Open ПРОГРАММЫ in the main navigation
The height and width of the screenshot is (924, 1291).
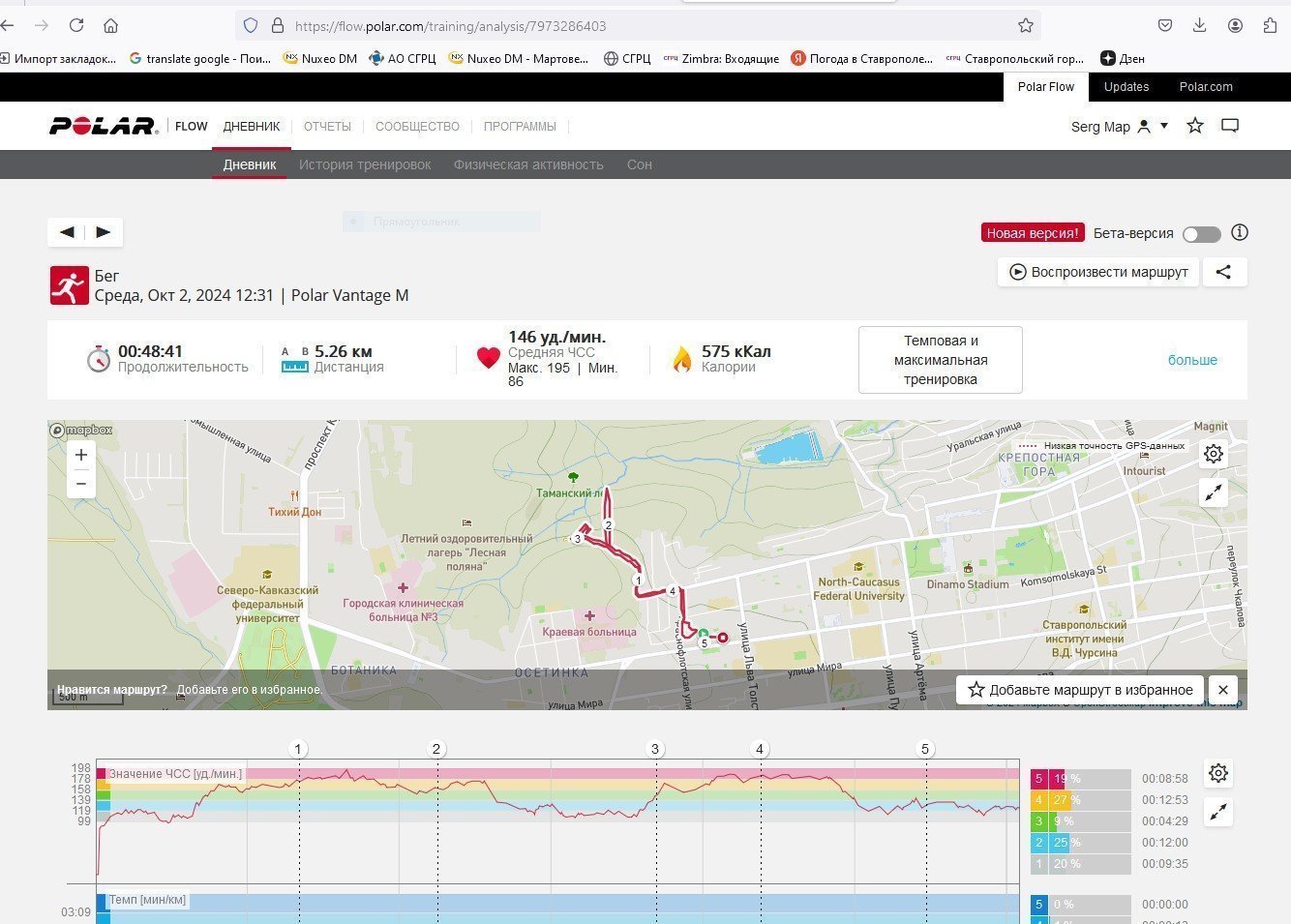(x=520, y=126)
